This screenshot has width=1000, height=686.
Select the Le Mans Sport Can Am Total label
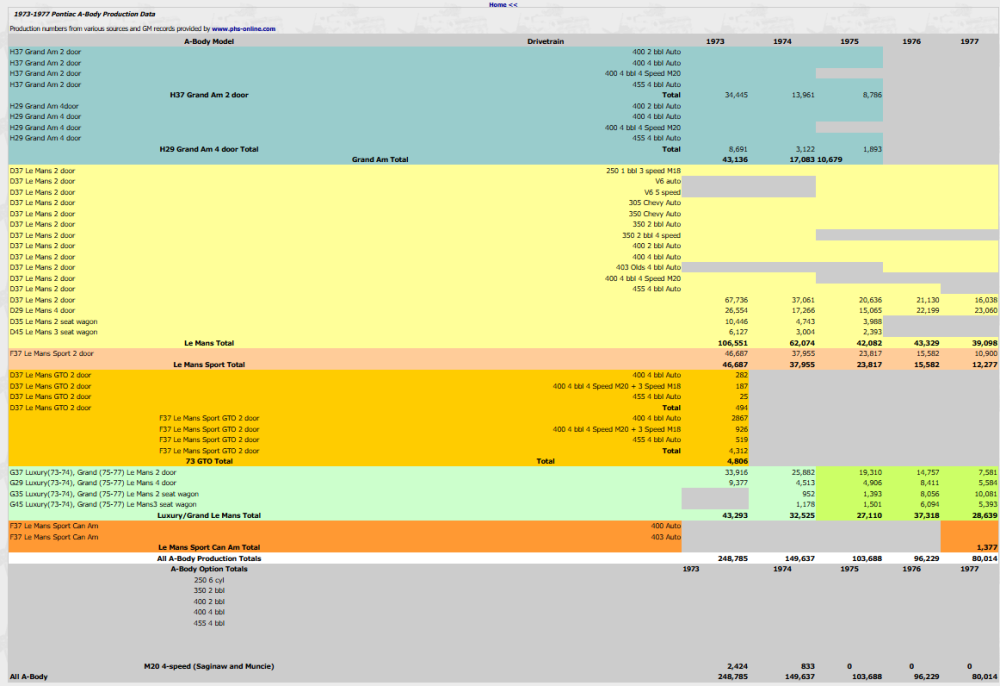209,547
